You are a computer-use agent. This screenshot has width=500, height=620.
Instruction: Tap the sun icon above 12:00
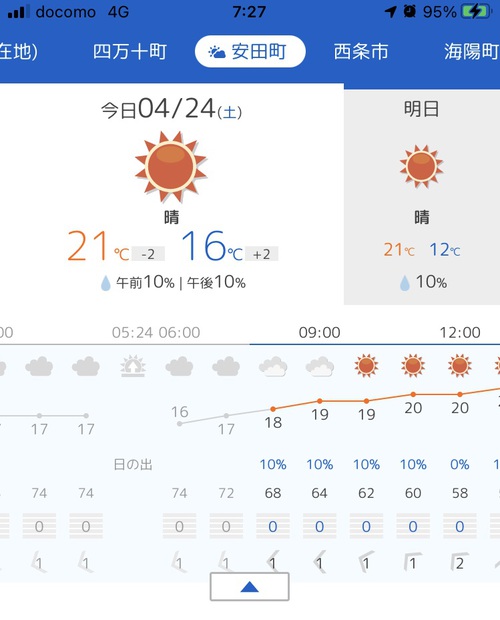(x=460, y=365)
